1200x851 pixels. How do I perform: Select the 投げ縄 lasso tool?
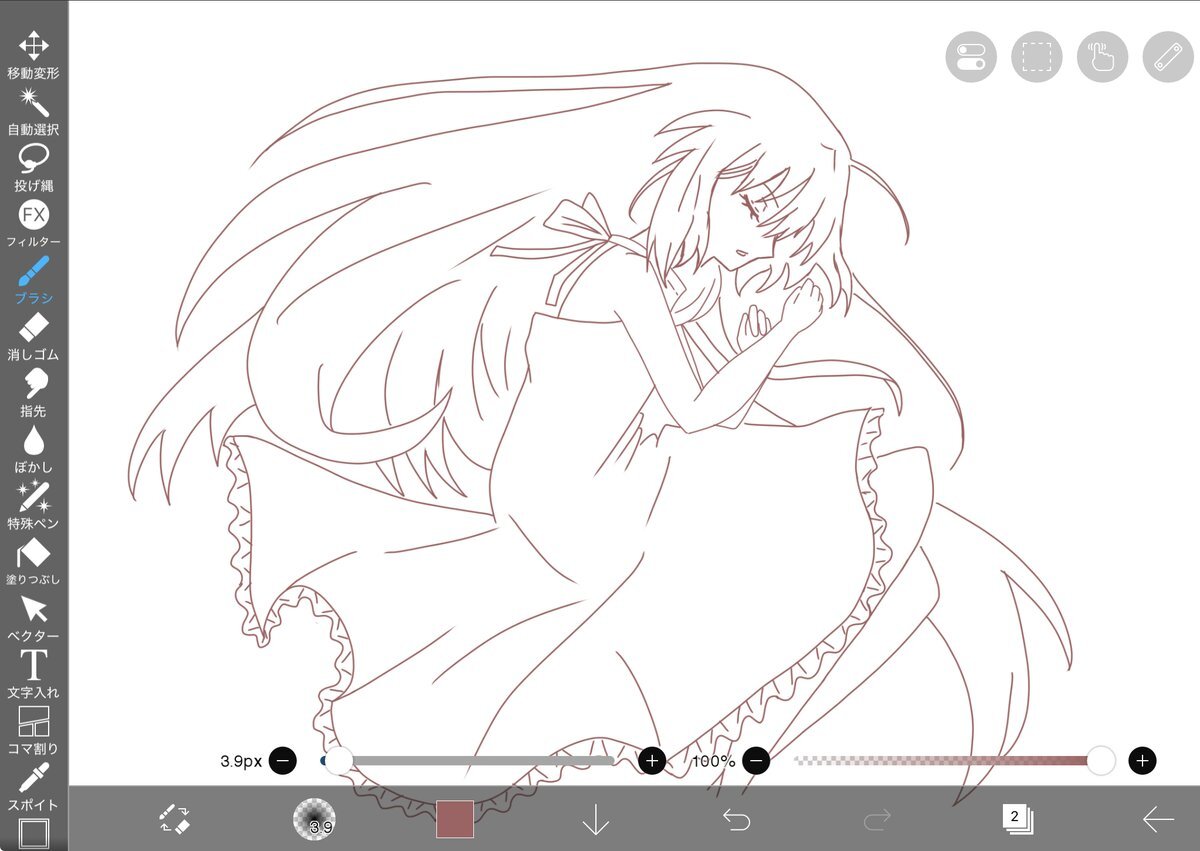(x=34, y=168)
